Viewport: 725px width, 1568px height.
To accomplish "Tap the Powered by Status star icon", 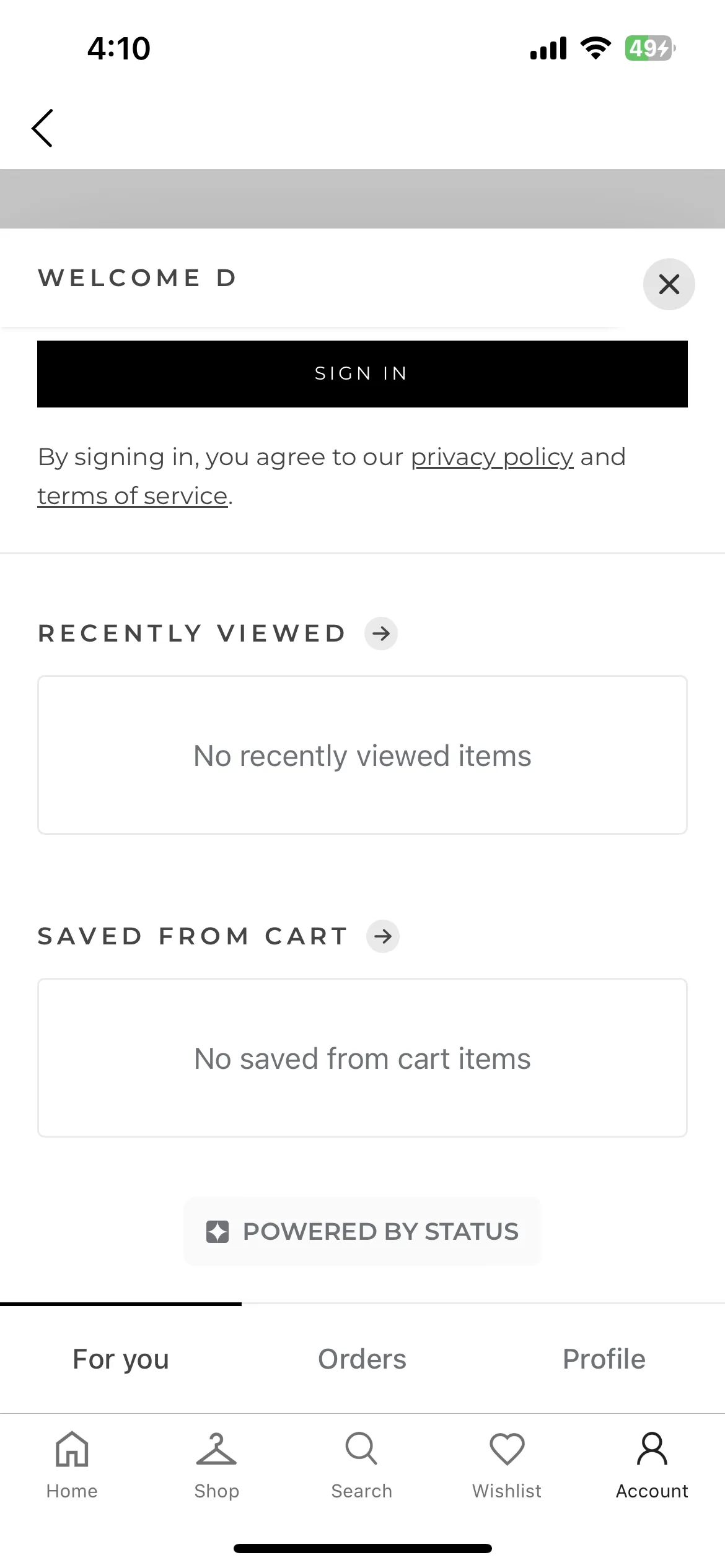I will click(x=217, y=1232).
